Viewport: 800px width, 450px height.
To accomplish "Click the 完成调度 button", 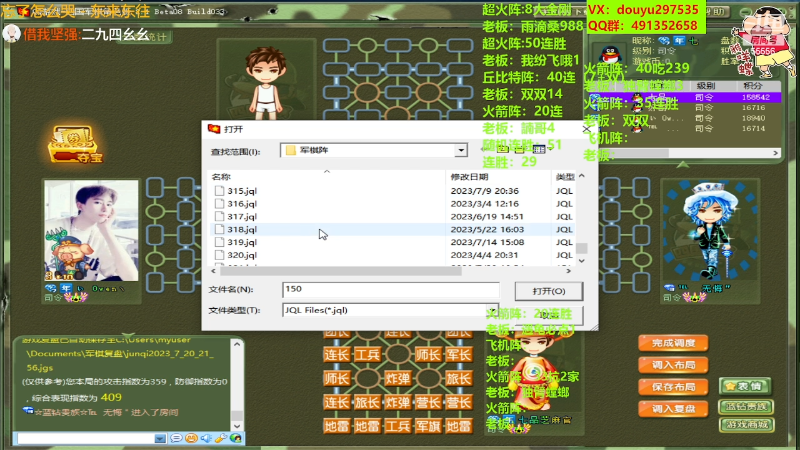I will [673, 343].
